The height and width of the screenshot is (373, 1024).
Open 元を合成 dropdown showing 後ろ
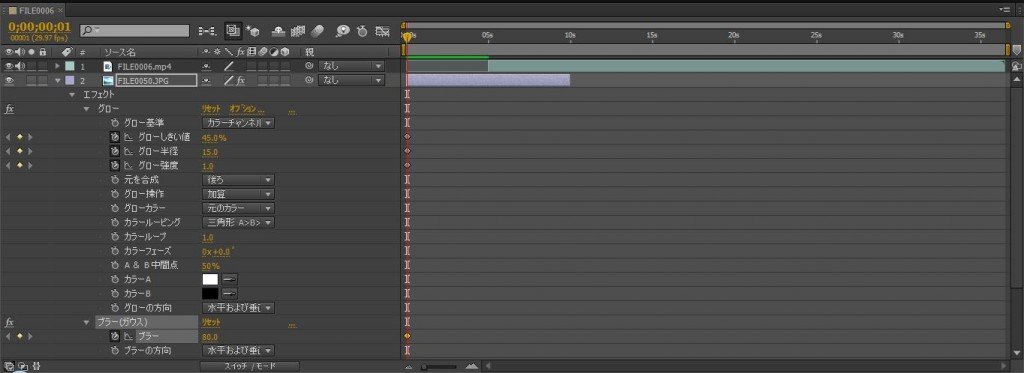point(238,180)
